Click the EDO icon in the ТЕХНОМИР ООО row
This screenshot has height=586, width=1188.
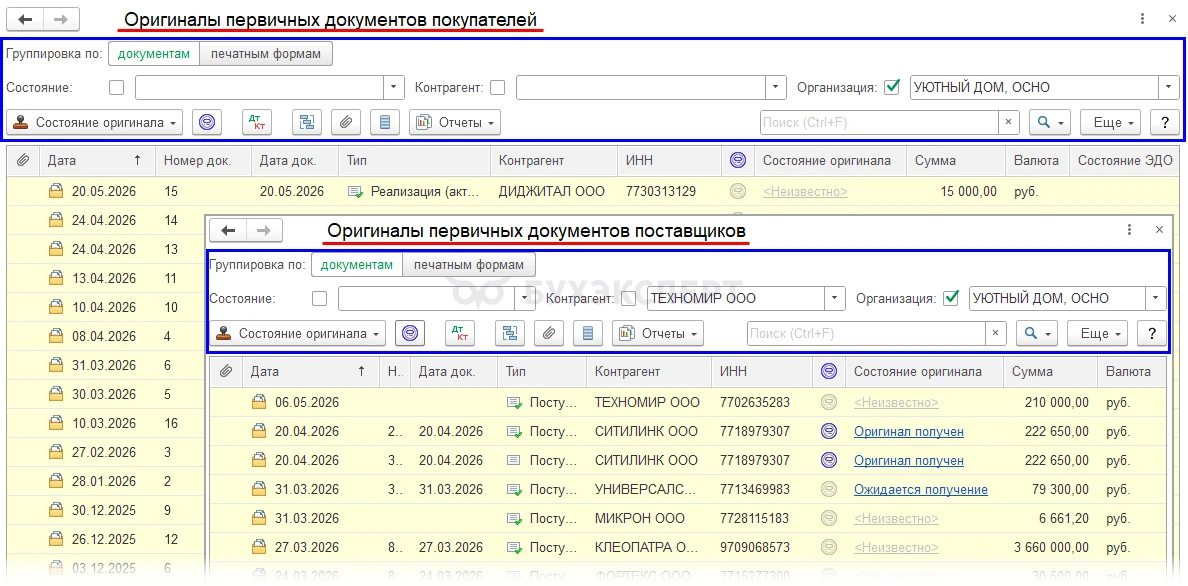tap(829, 403)
